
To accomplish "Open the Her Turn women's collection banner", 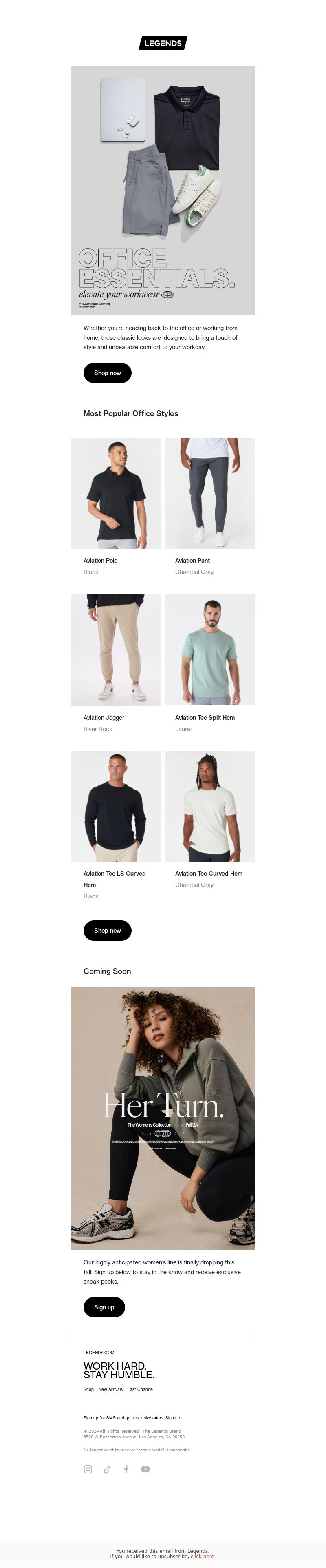I will coord(163,1118).
